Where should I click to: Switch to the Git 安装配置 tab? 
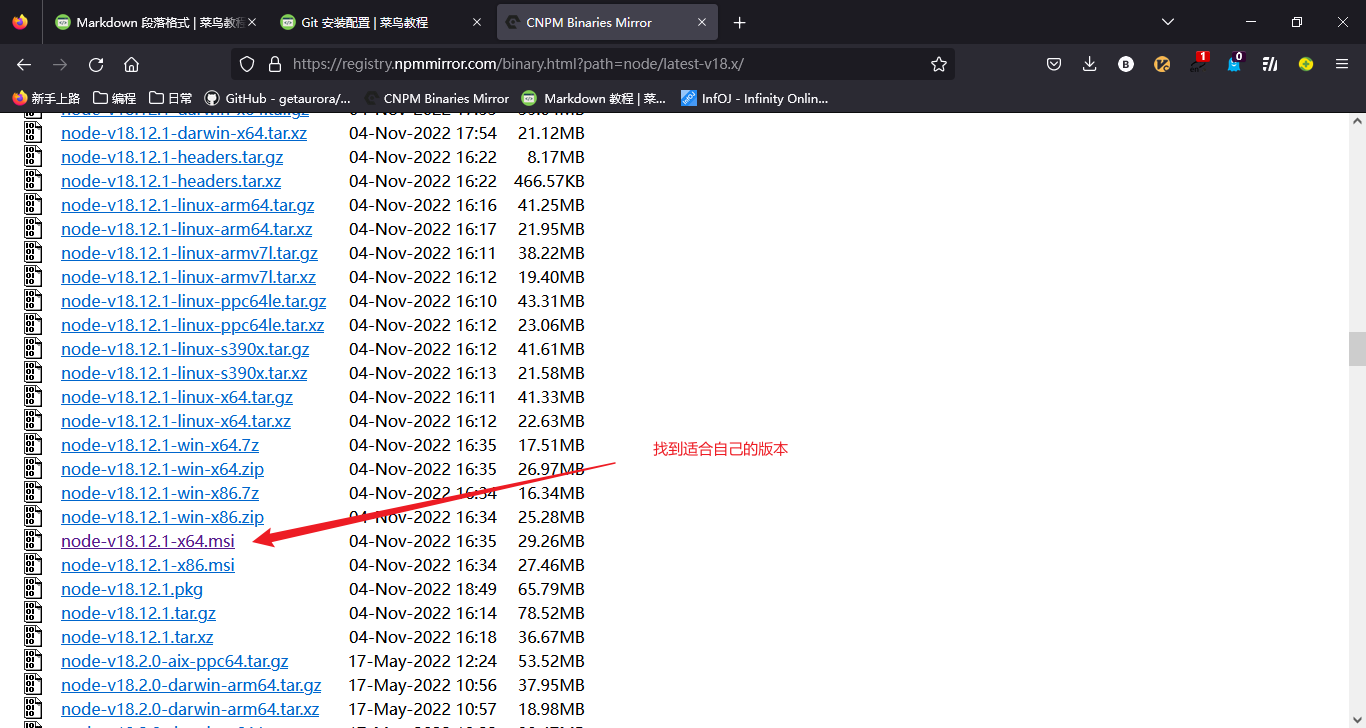click(x=380, y=22)
